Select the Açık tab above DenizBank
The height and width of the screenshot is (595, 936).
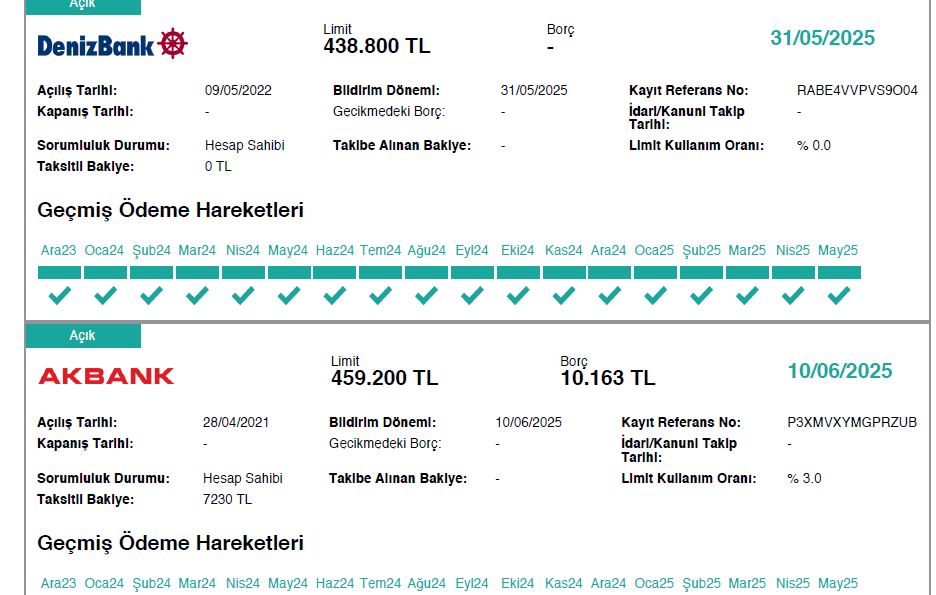coord(83,6)
